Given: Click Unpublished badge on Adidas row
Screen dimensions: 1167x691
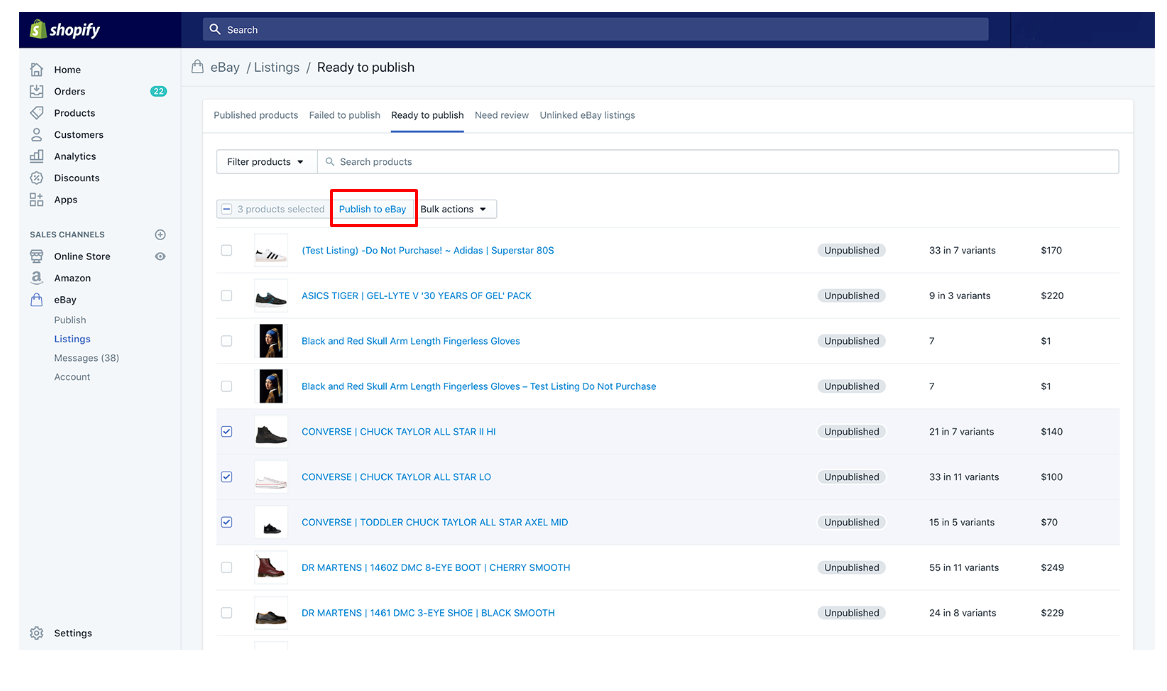Looking at the screenshot, I should pyautogui.click(x=851, y=250).
